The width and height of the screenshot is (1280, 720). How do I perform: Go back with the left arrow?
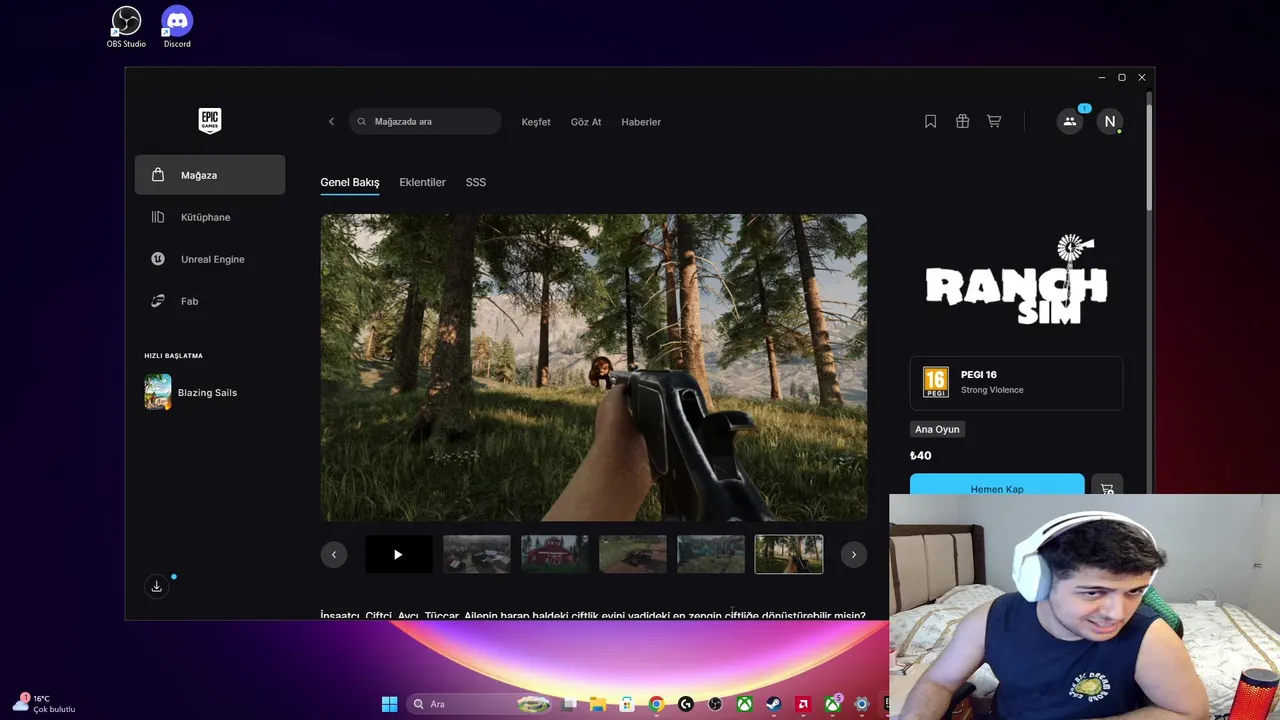point(332,122)
